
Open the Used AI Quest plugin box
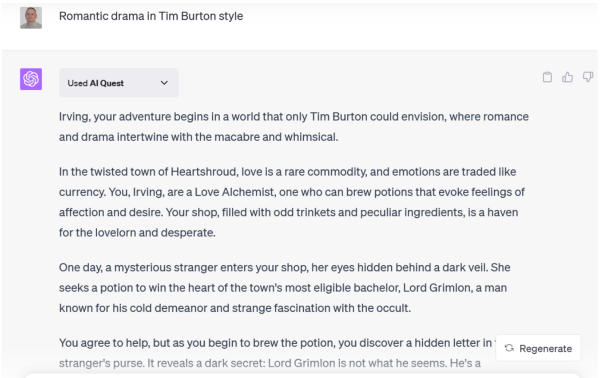click(119, 83)
